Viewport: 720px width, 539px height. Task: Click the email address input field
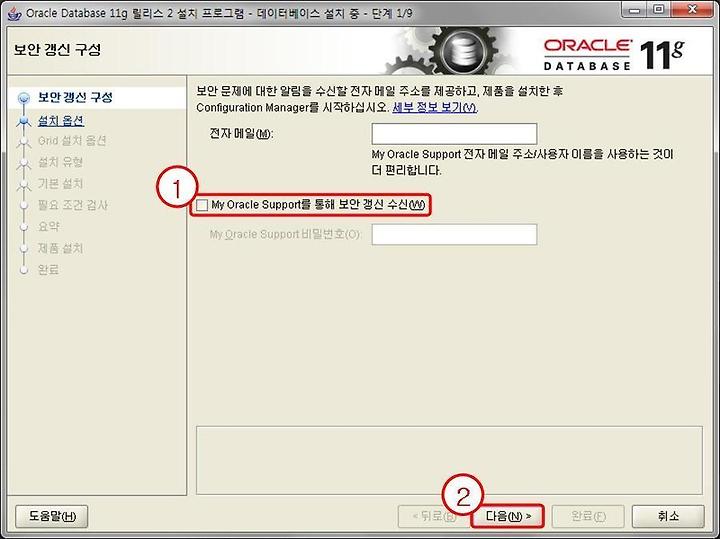pos(454,134)
